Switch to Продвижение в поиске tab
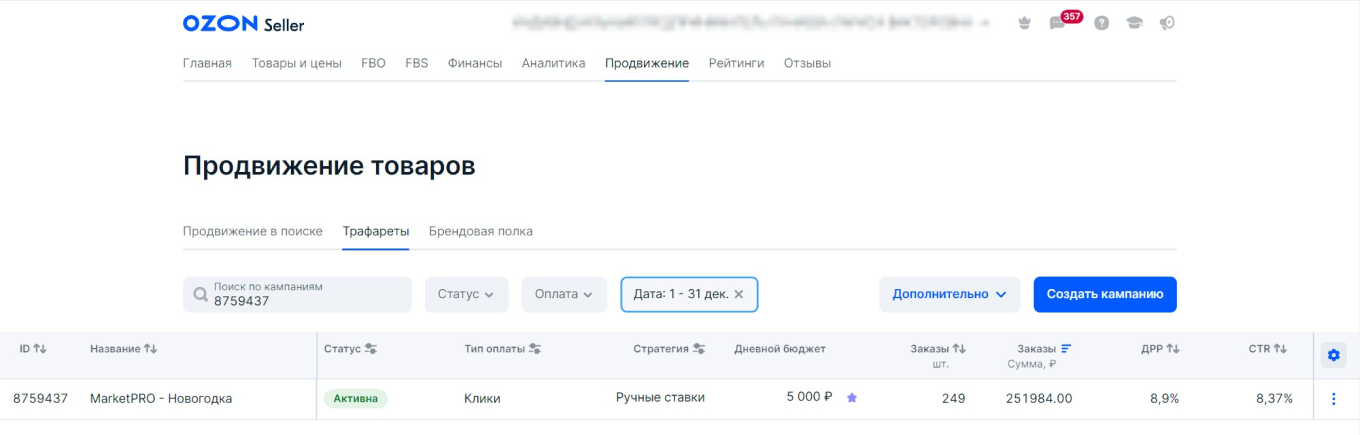Screen dimensions: 1360x435 tap(253, 231)
